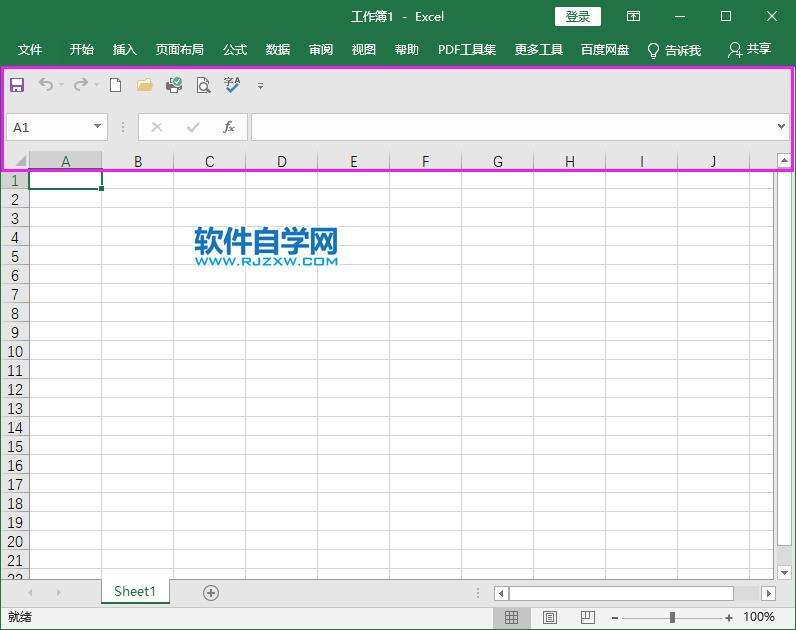Click the Save icon in quick access toolbar
Viewport: 796px width, 630px height.
point(17,85)
